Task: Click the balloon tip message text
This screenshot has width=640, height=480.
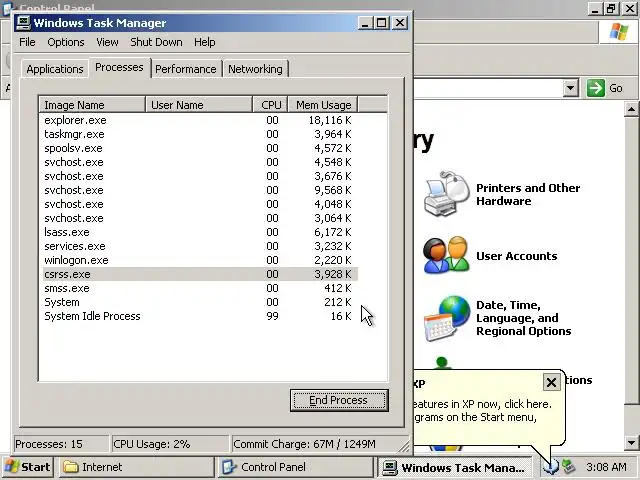Action: coord(482,410)
